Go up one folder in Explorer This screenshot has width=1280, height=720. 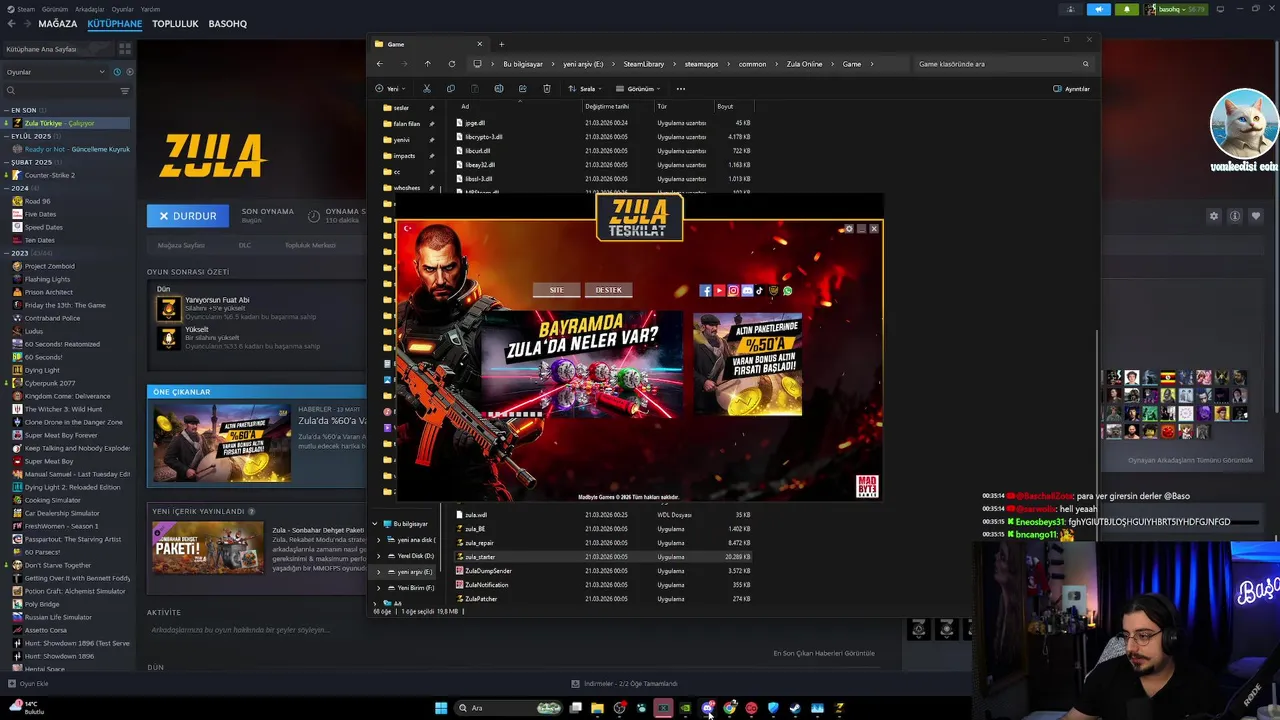point(427,64)
